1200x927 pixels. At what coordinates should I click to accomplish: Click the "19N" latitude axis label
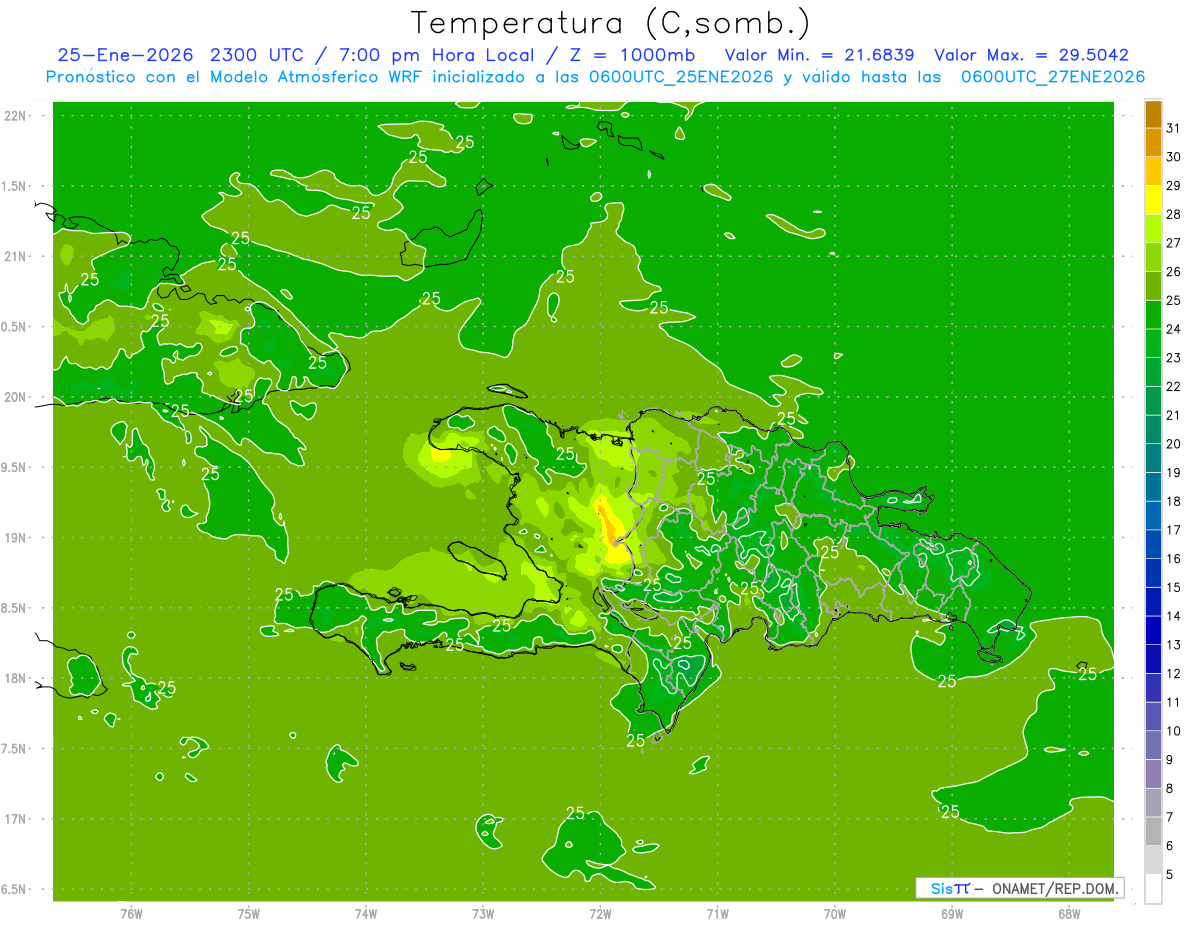coord(15,538)
